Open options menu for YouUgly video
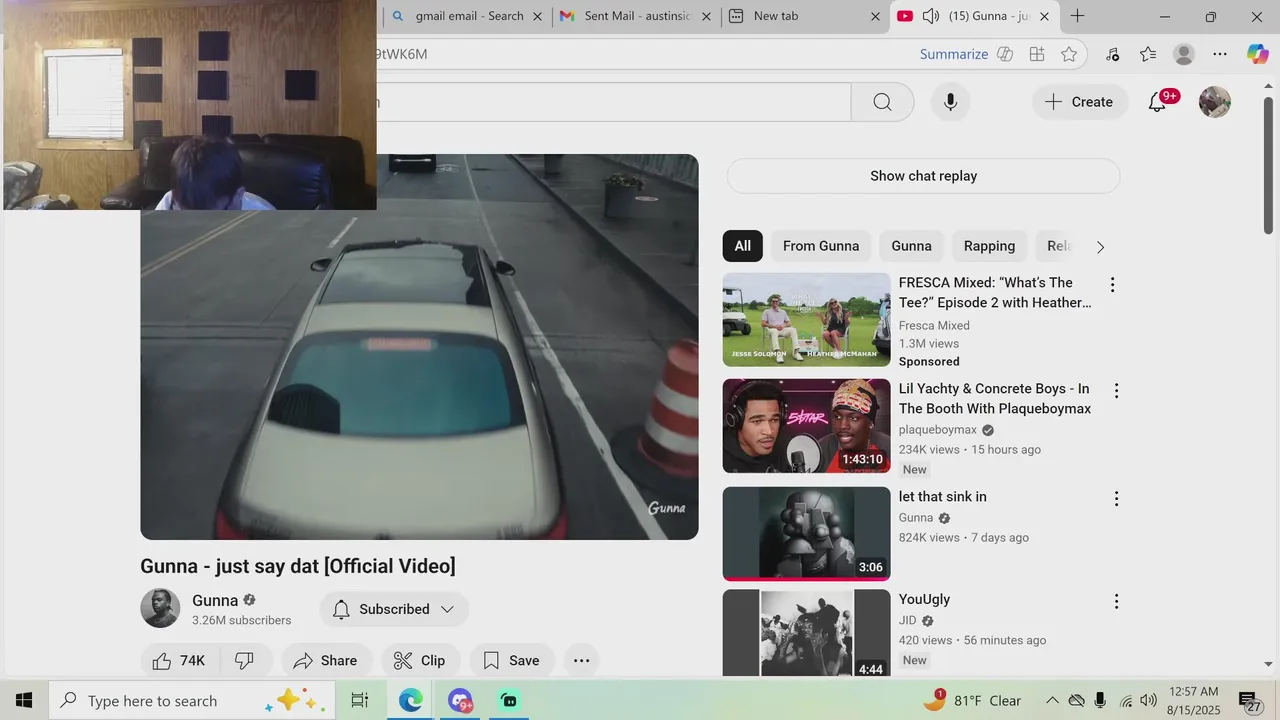1280x720 pixels. click(1116, 602)
